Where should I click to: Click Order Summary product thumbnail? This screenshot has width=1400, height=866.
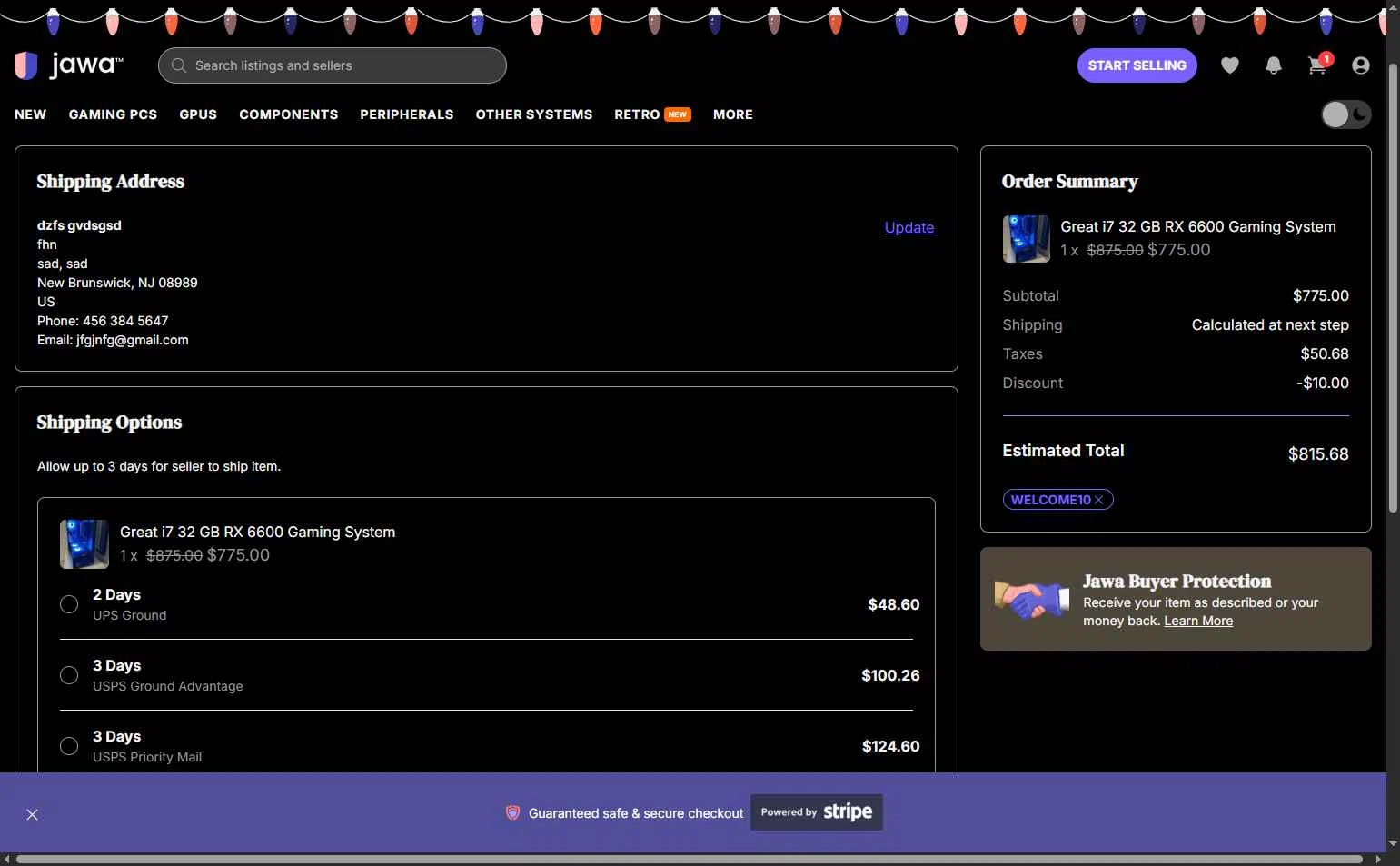(1026, 238)
